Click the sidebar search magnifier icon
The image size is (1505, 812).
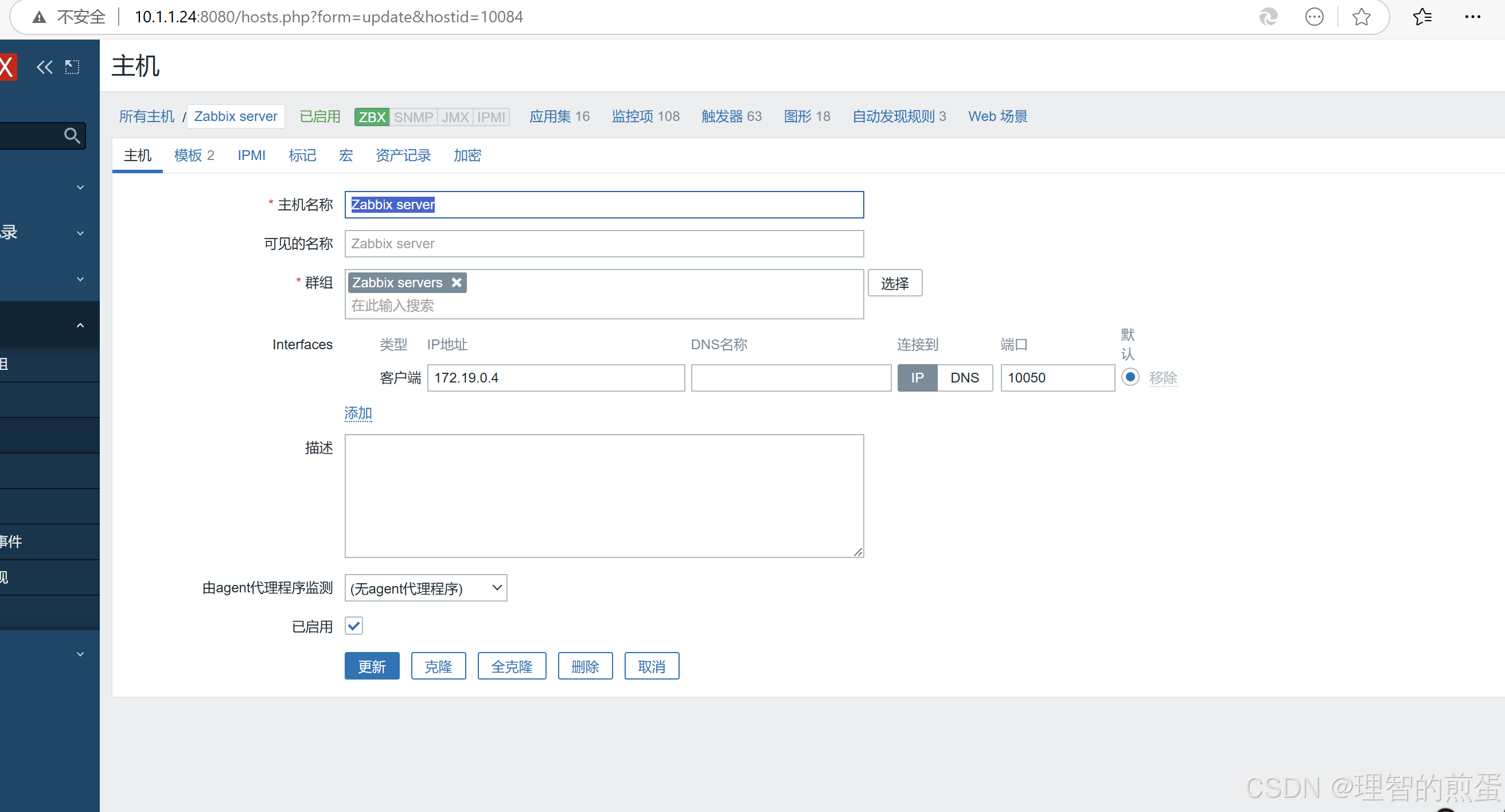[71, 135]
